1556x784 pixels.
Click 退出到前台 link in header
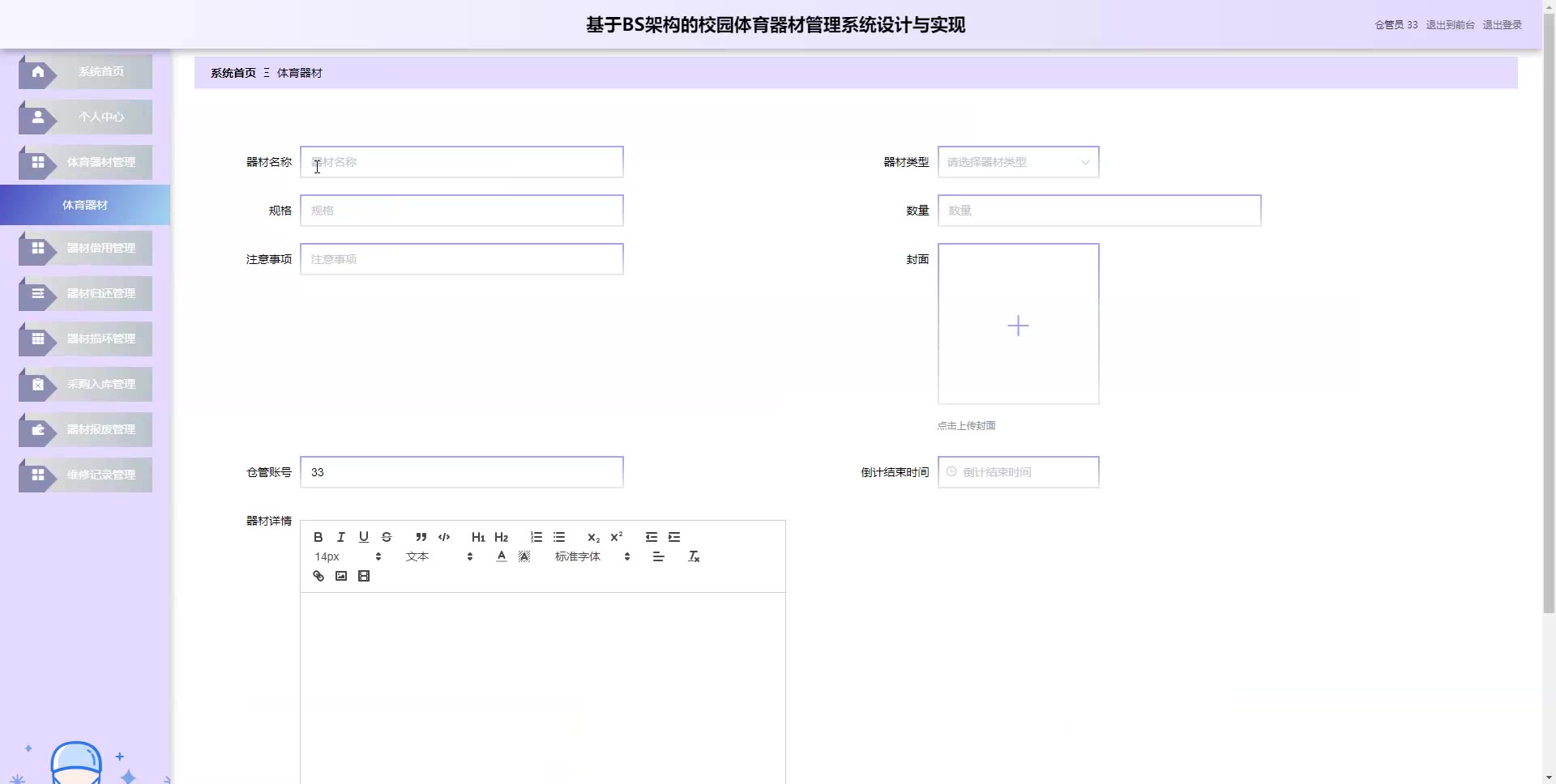coord(1450,25)
